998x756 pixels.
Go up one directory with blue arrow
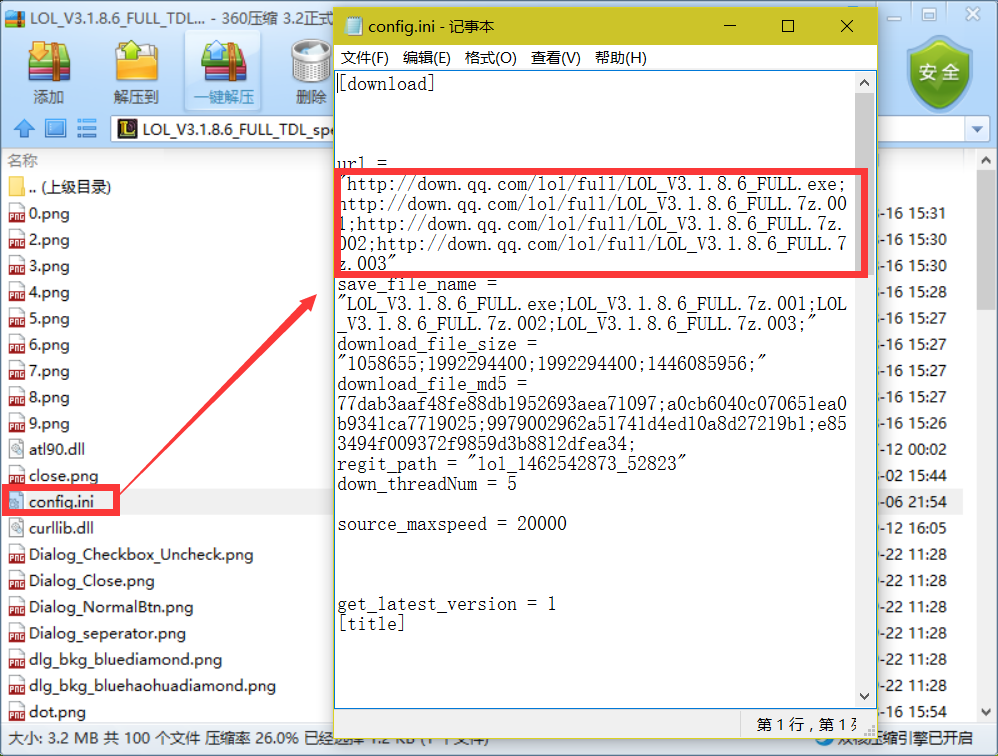(x=24, y=129)
